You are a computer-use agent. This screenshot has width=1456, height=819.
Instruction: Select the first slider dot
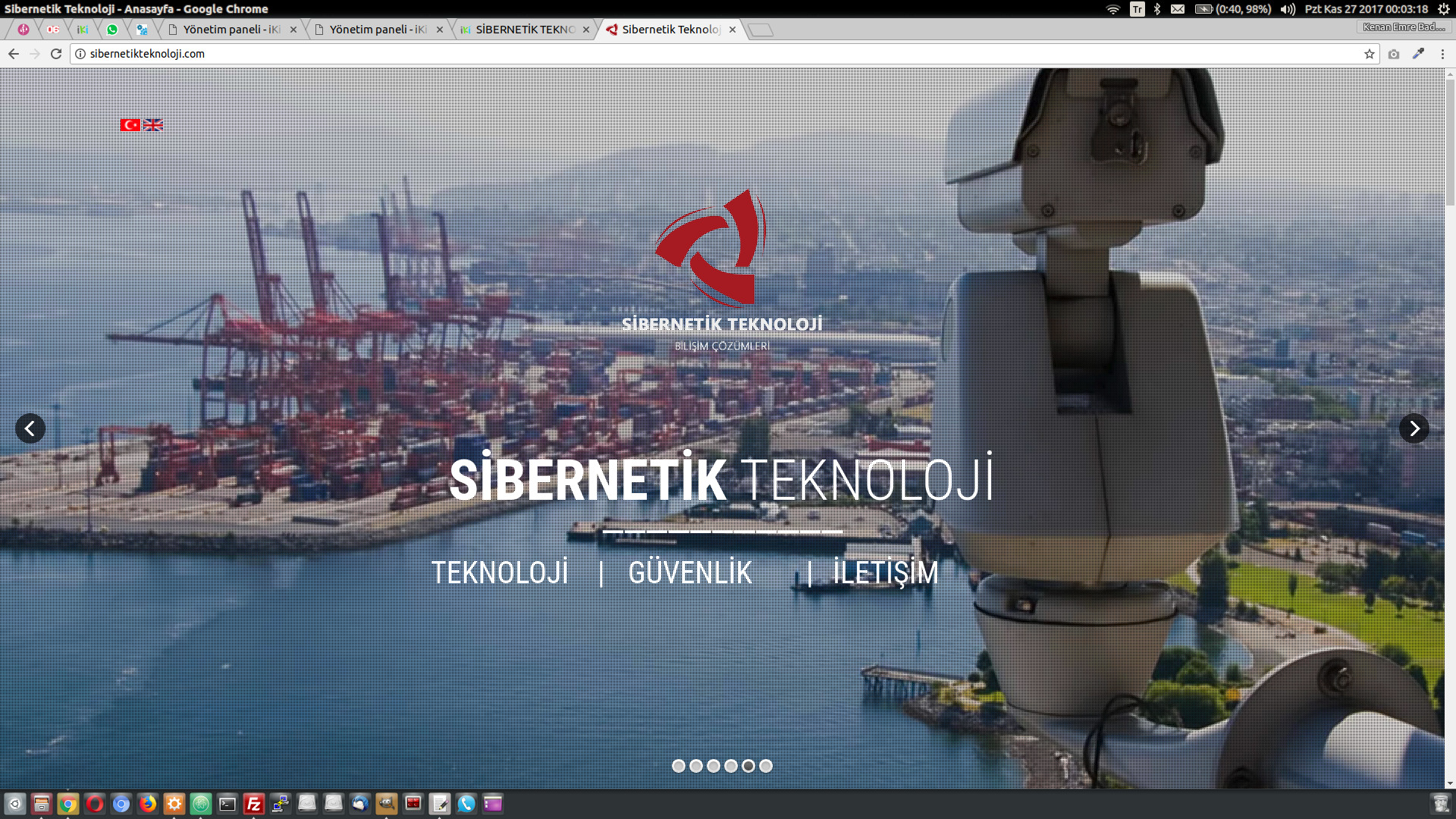coord(679,766)
